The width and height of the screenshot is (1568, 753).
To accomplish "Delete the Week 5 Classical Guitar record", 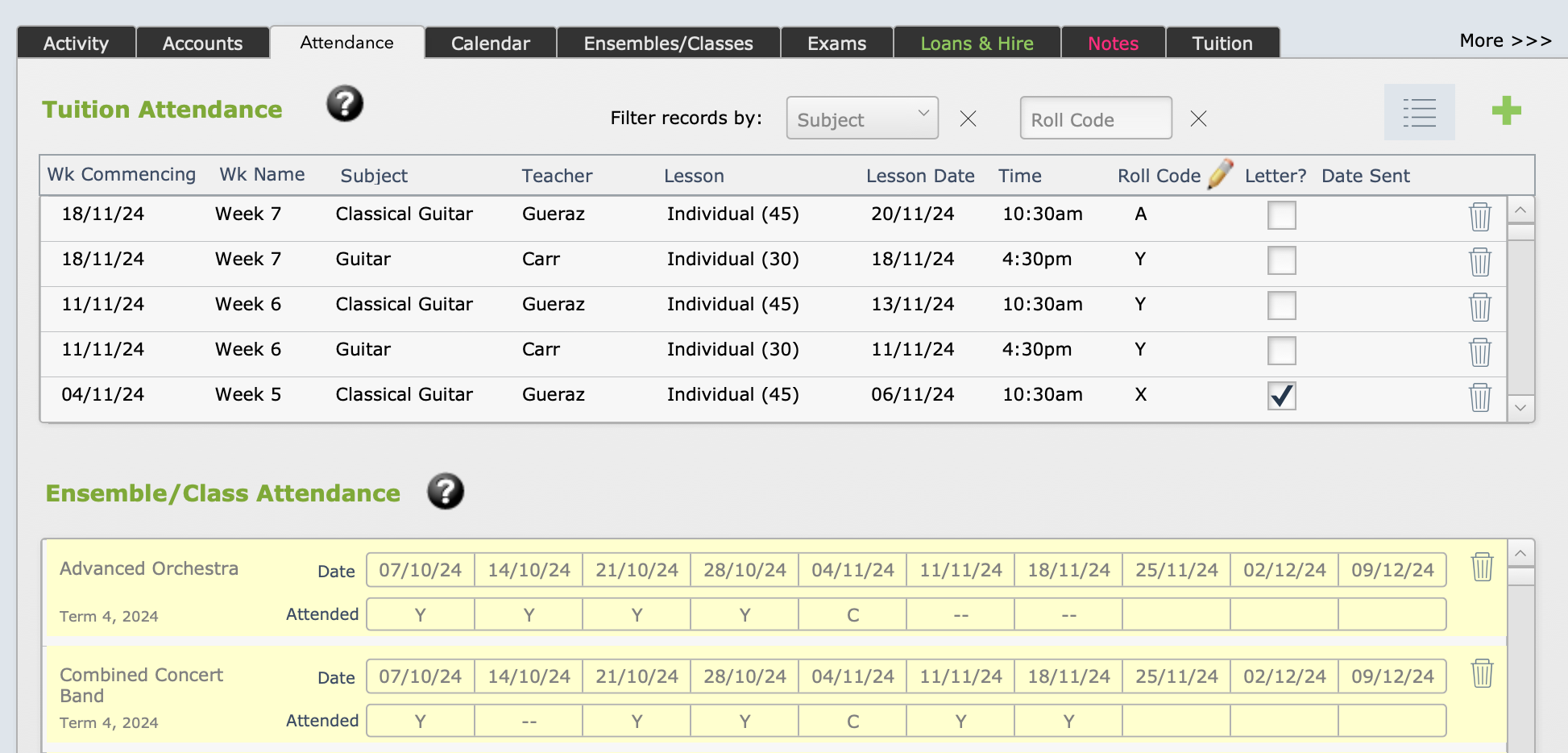I will [x=1480, y=397].
